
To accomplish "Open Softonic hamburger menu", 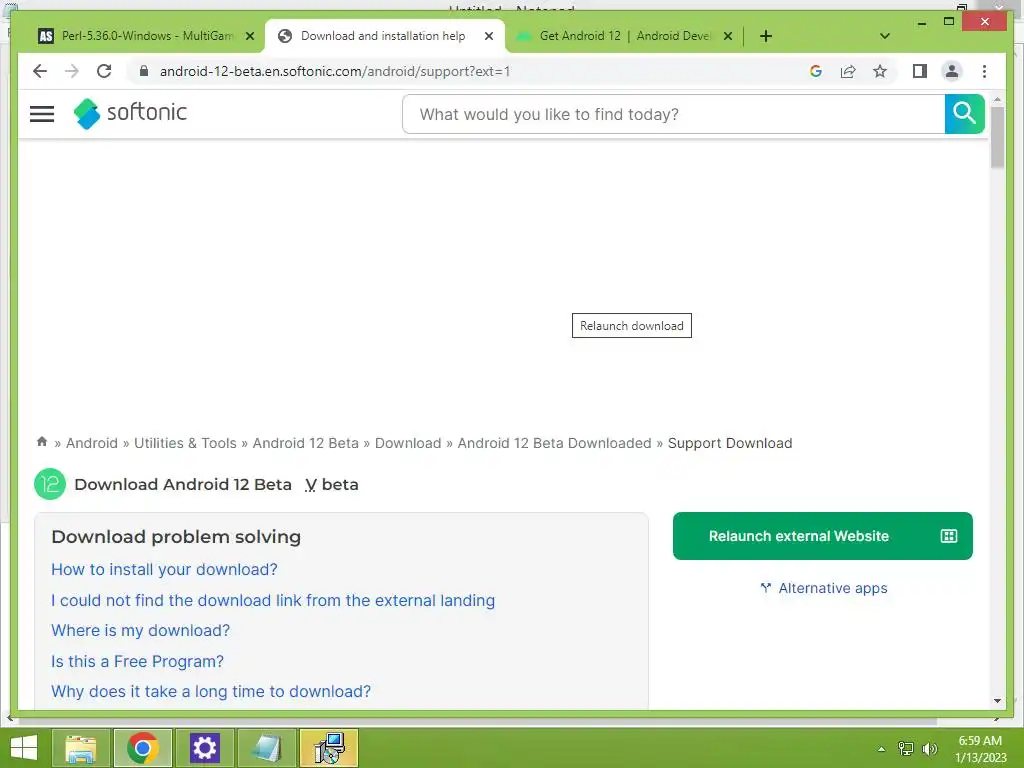I will pyautogui.click(x=42, y=114).
